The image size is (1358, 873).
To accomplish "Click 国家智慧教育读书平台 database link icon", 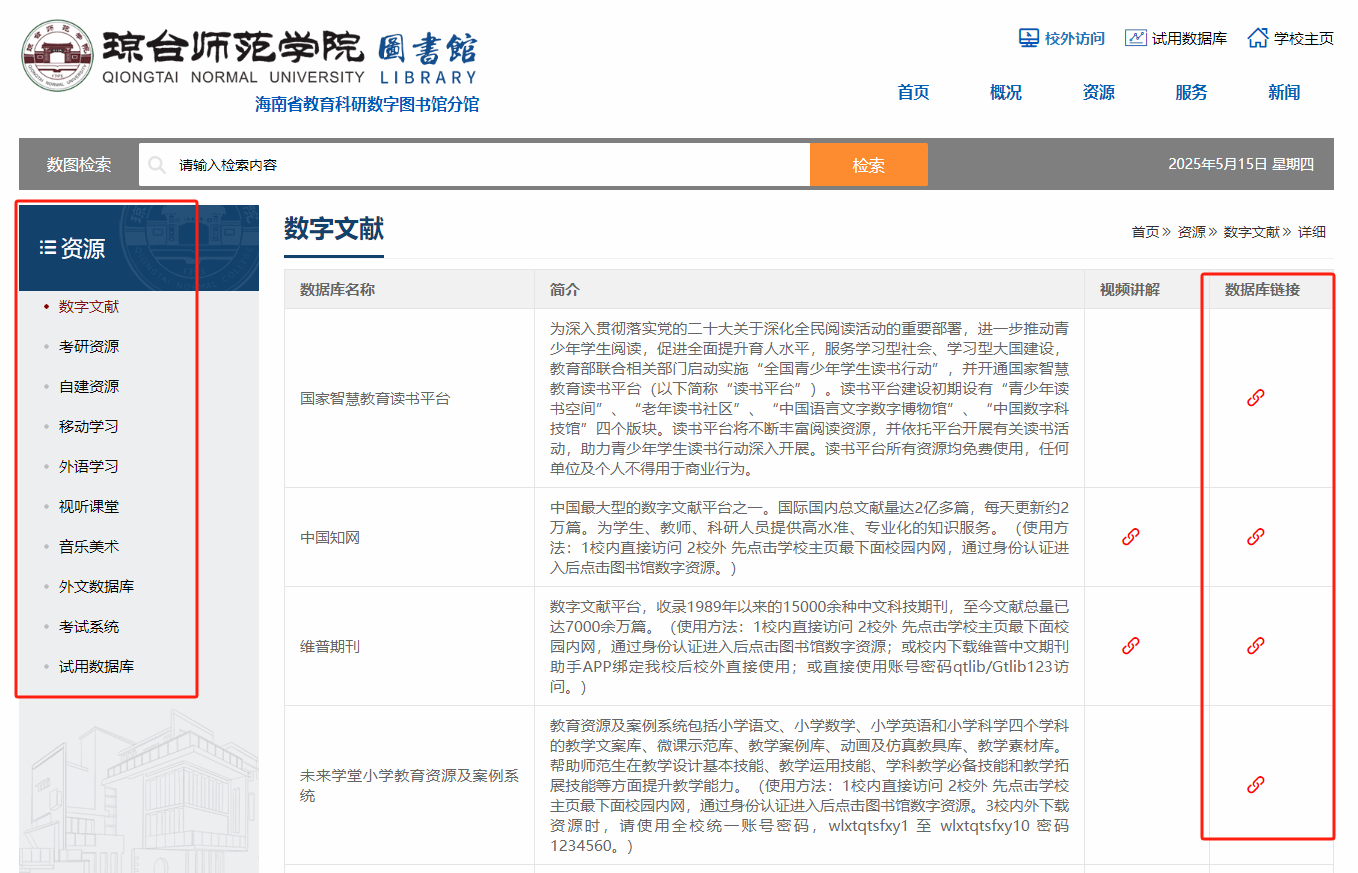I will point(1256,398).
